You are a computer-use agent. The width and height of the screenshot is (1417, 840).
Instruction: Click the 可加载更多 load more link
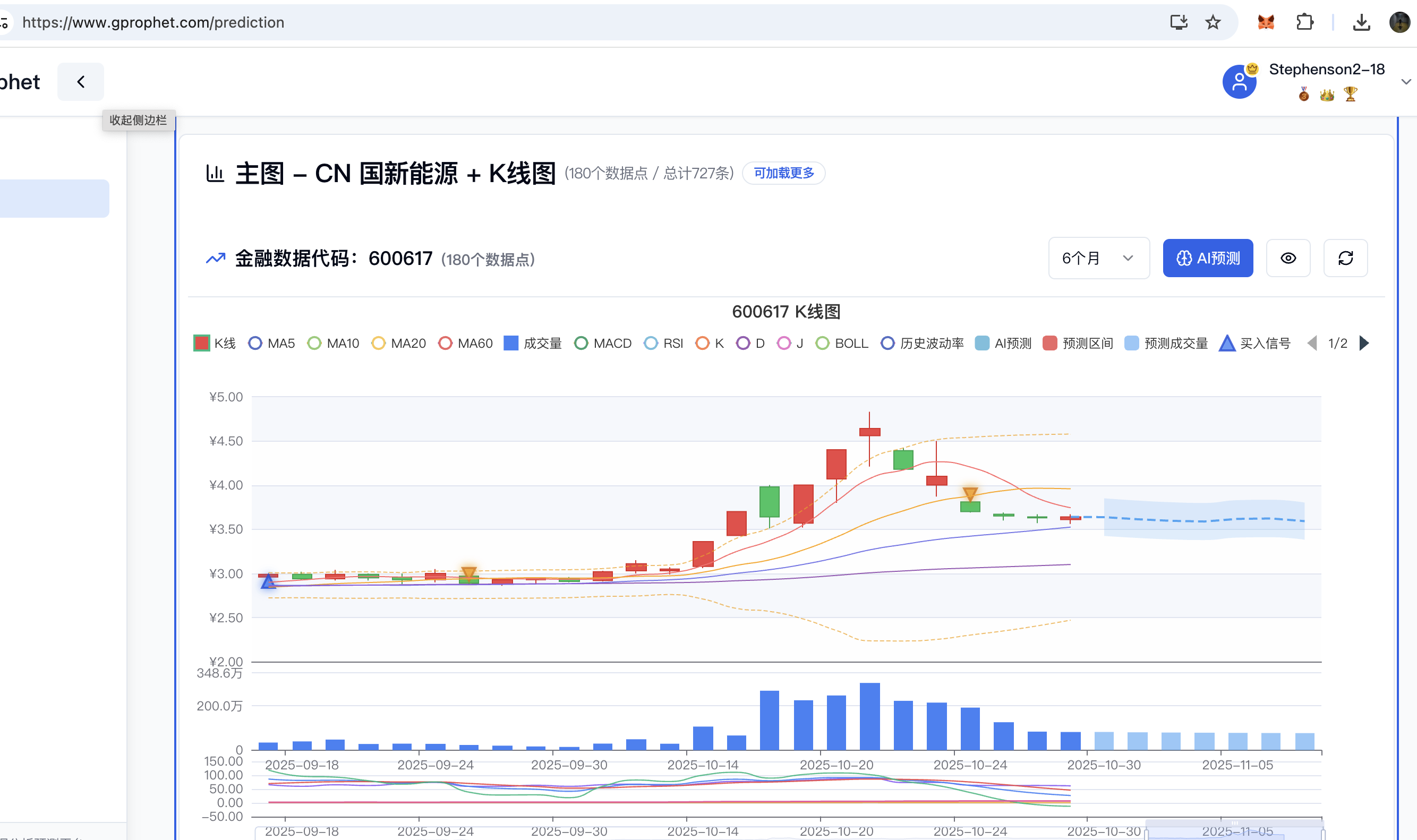[783, 173]
